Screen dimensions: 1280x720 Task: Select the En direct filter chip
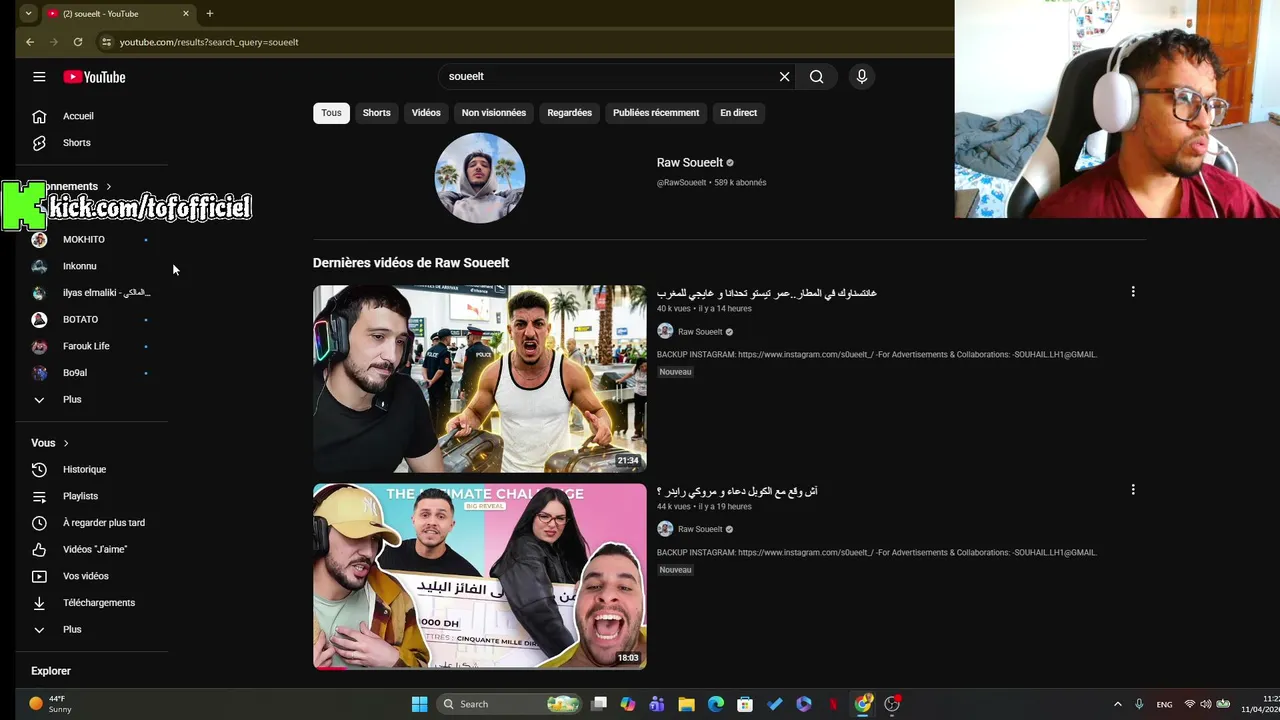(x=739, y=113)
